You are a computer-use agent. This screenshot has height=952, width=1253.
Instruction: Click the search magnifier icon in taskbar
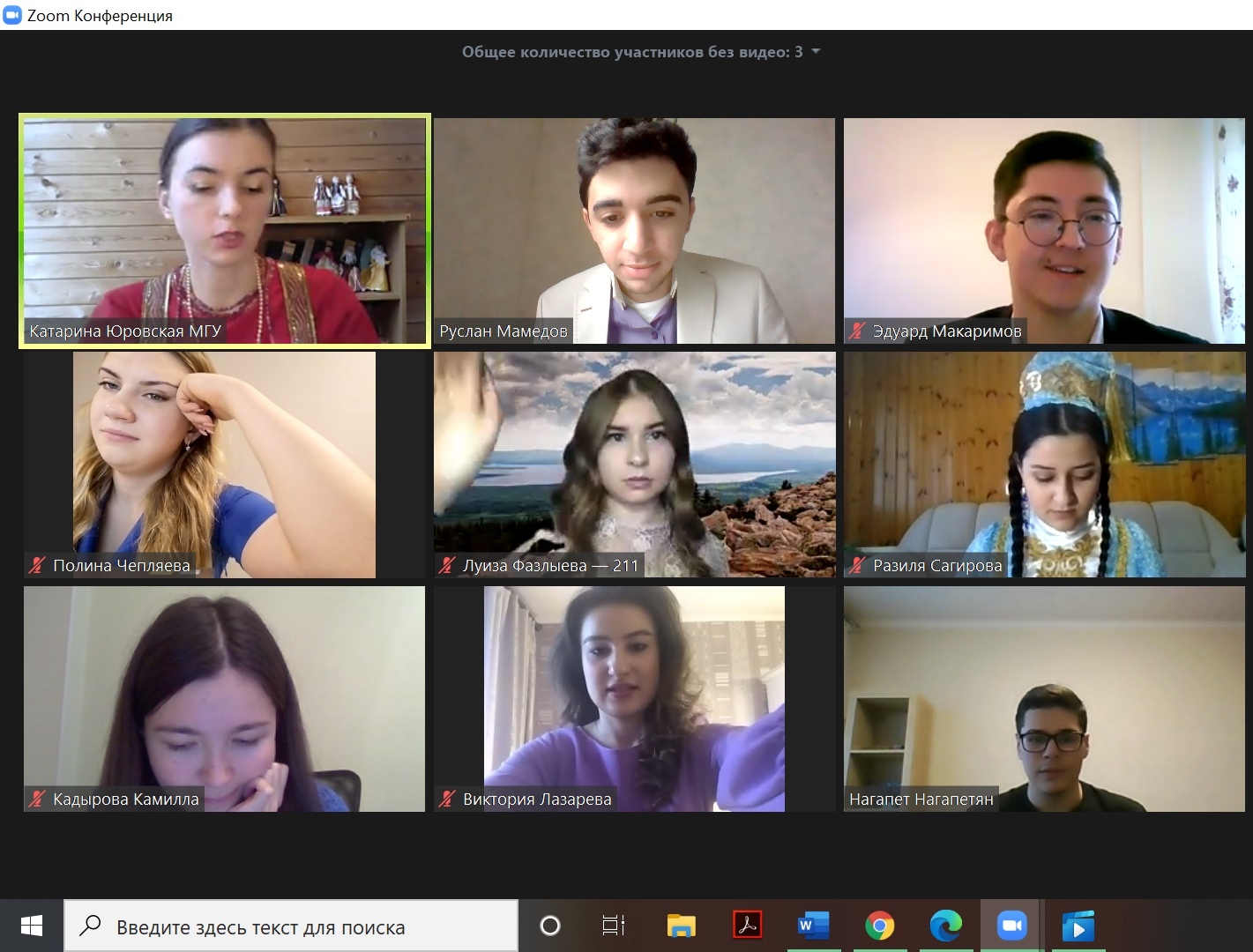point(90,926)
